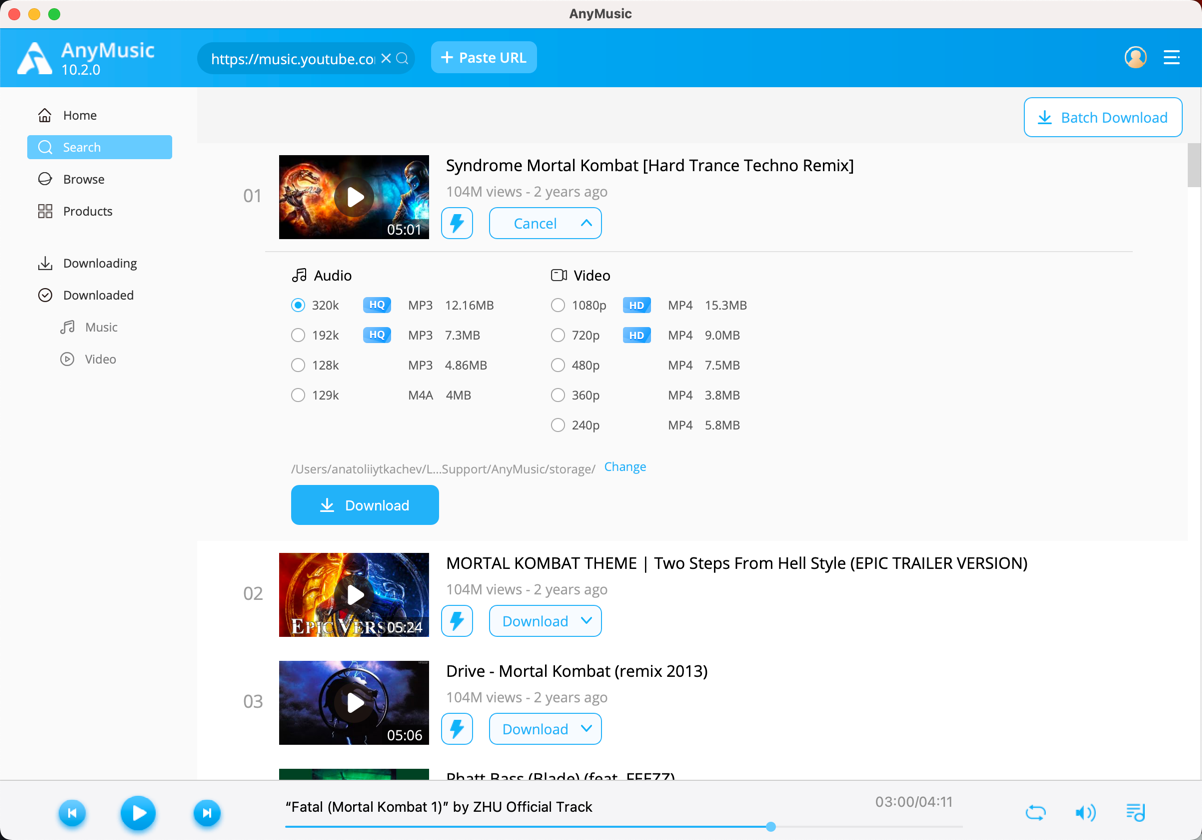This screenshot has height=840, width=1202.
Task: Play preview on MORTAL KOMBAT THEME thumbnail
Action: tap(354, 595)
